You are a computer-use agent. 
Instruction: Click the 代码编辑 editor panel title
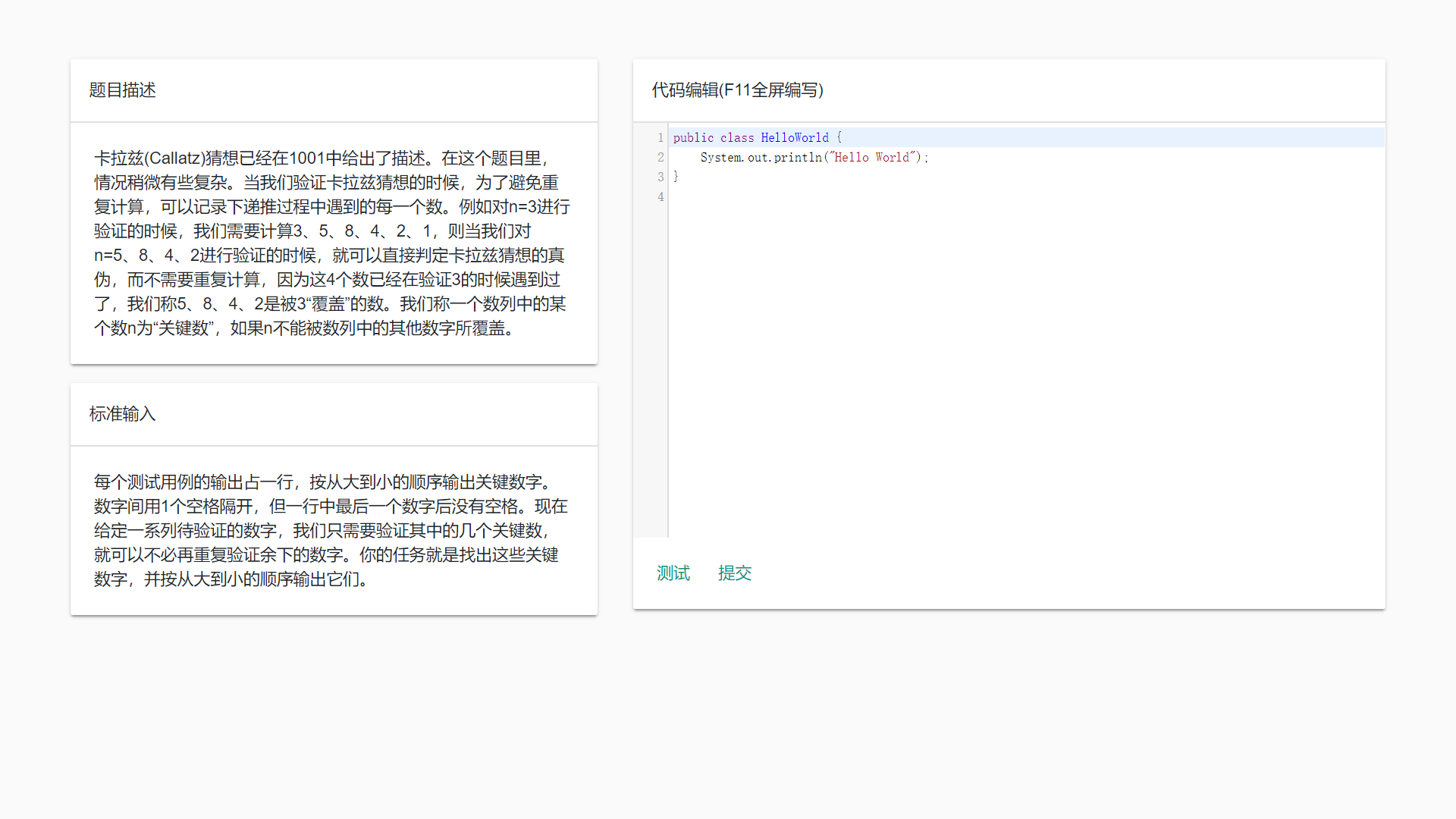coord(737,90)
